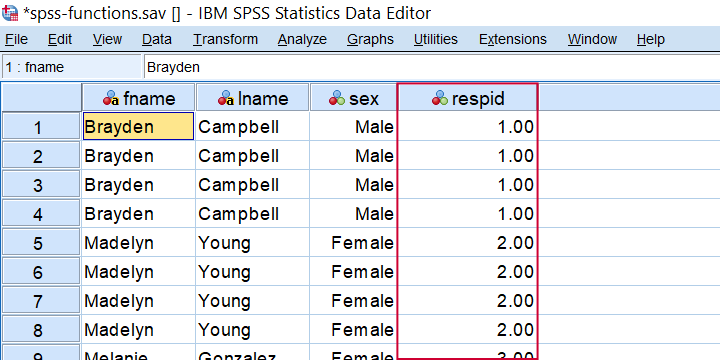Click the string type icon on lname header
720x360 pixels.
point(226,98)
